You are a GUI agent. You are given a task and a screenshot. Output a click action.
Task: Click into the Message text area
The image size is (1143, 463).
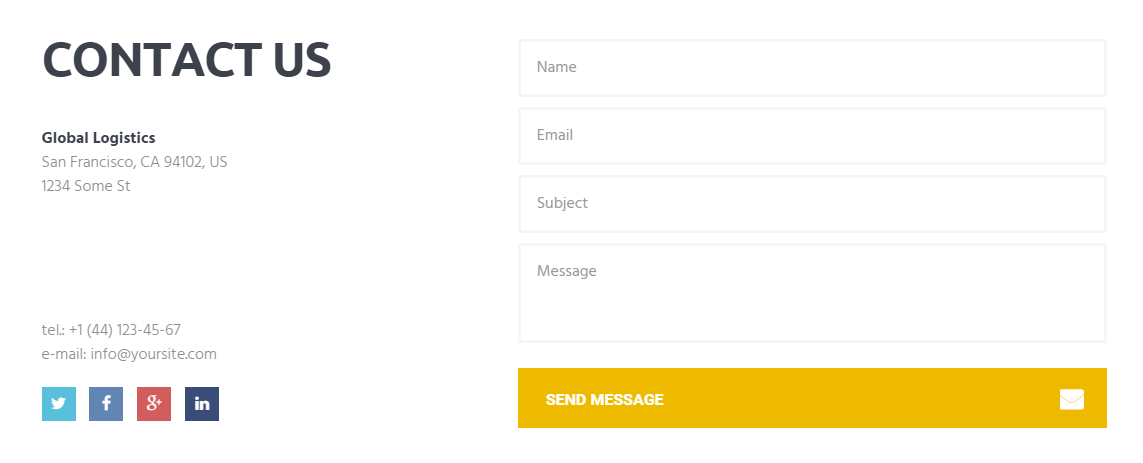pyautogui.click(x=812, y=293)
